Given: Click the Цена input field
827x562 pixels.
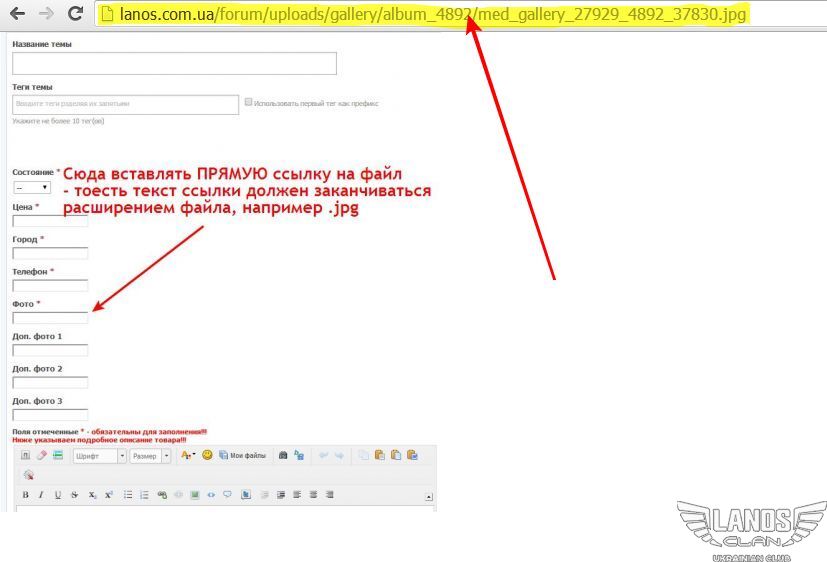Looking at the screenshot, I should [x=50, y=221].
